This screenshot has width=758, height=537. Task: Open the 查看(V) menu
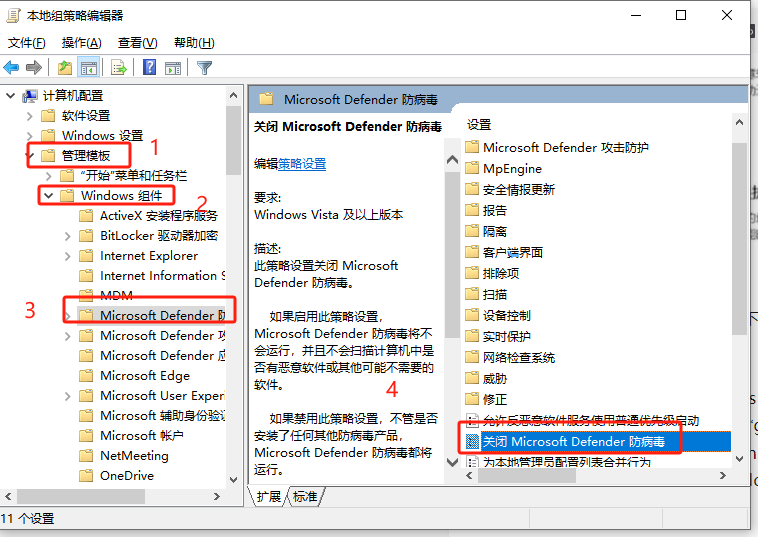coord(138,43)
